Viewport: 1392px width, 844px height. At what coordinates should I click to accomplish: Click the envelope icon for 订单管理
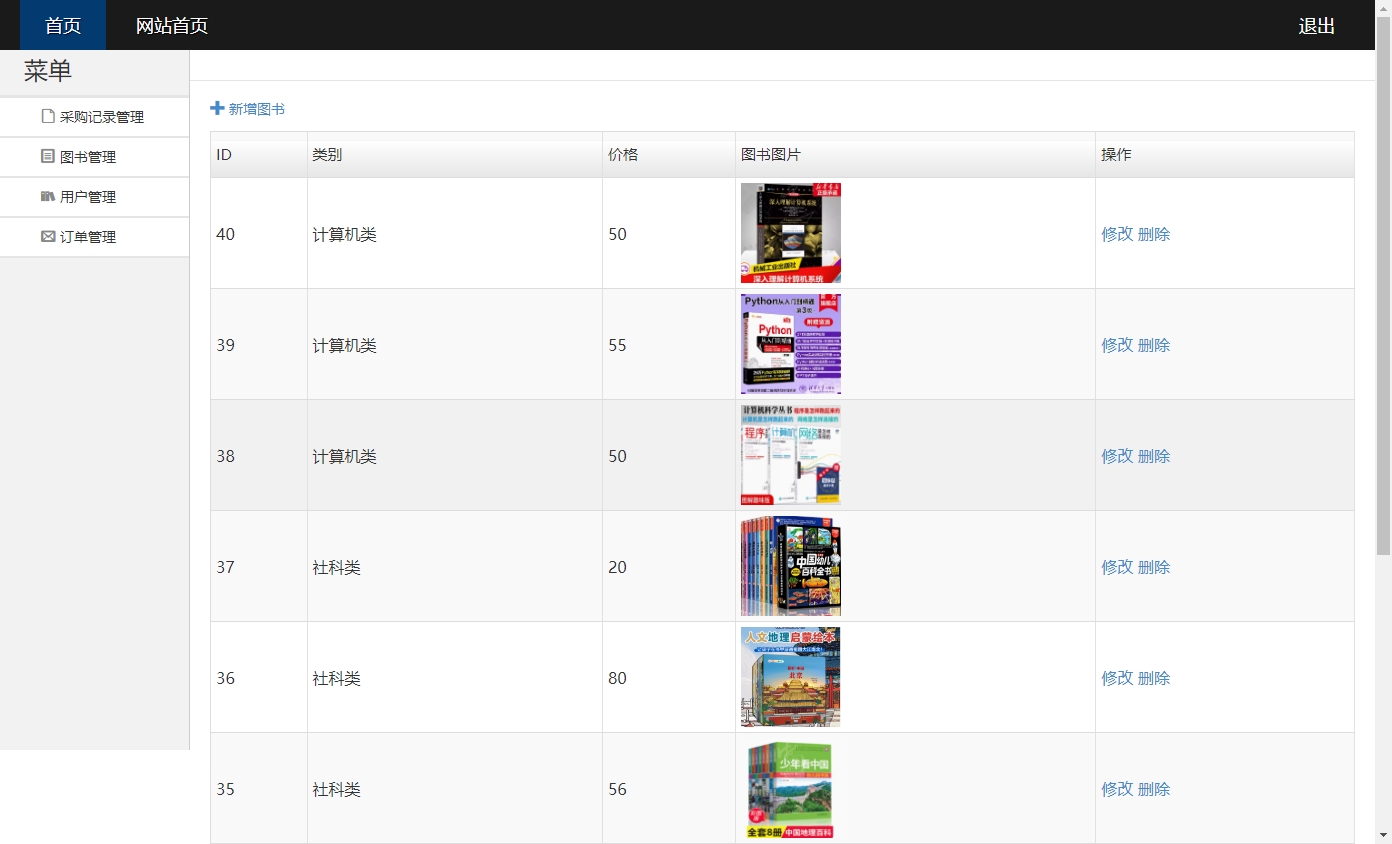click(x=48, y=236)
